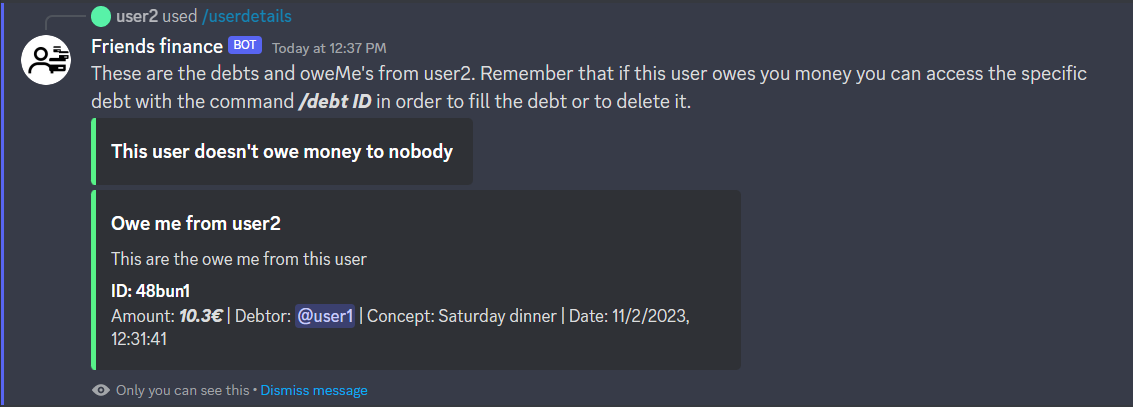Click the 'Only you can see this' text

(182, 390)
